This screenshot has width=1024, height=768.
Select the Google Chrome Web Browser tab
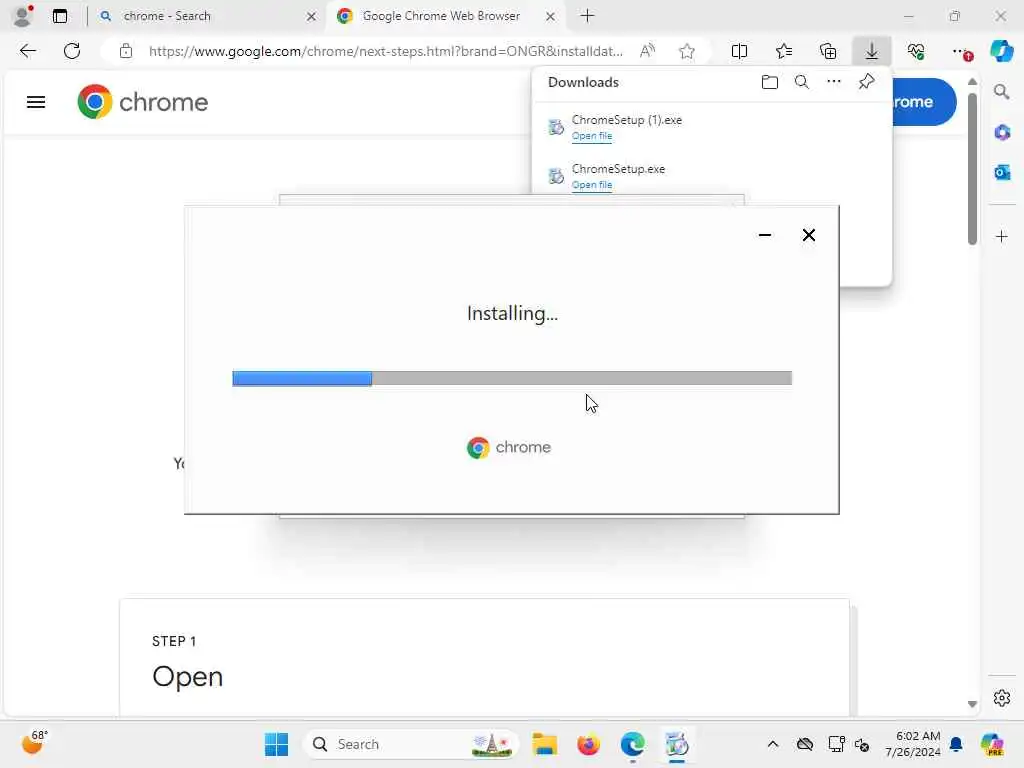[x=447, y=16]
